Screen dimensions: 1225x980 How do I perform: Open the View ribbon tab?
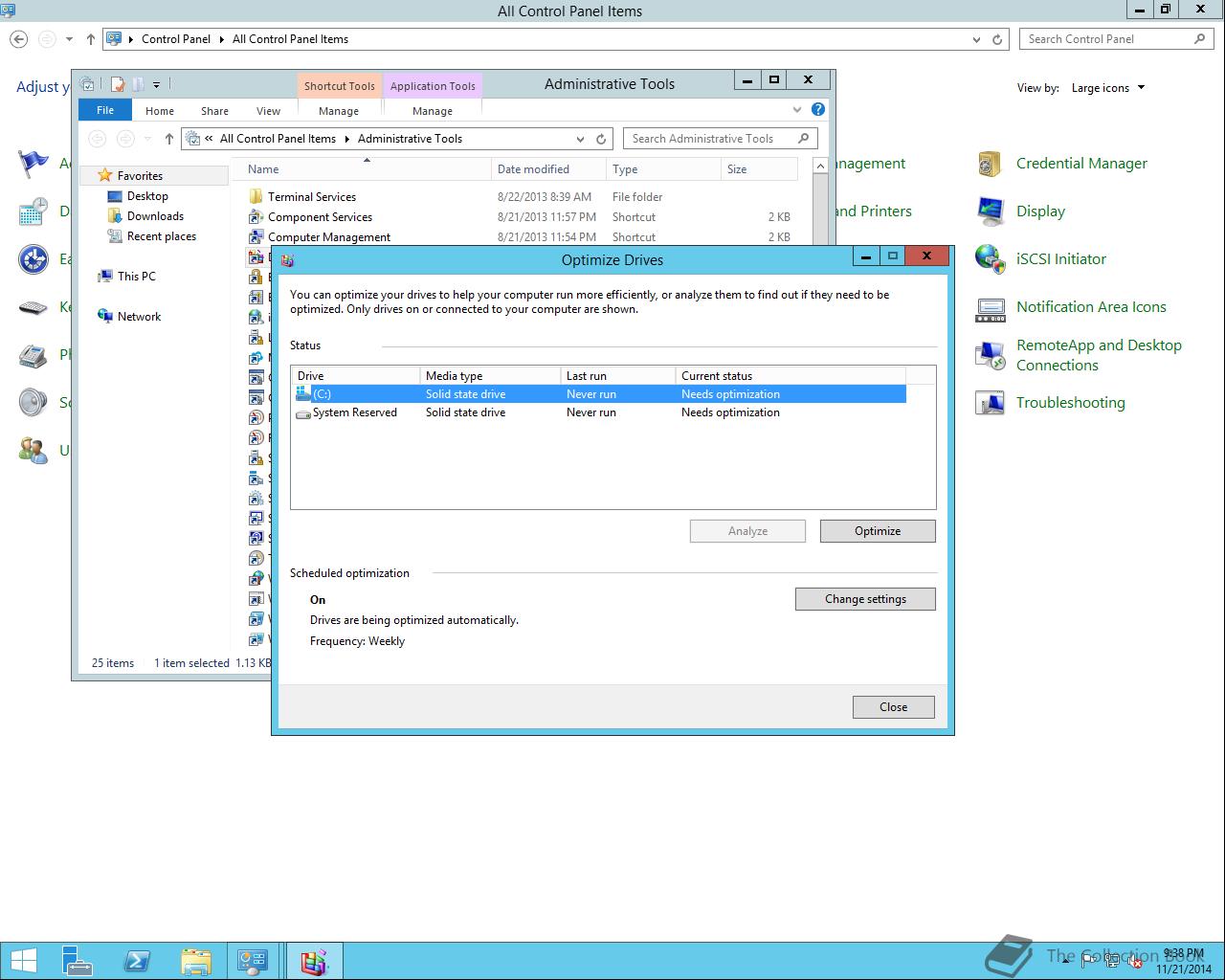[x=268, y=111]
